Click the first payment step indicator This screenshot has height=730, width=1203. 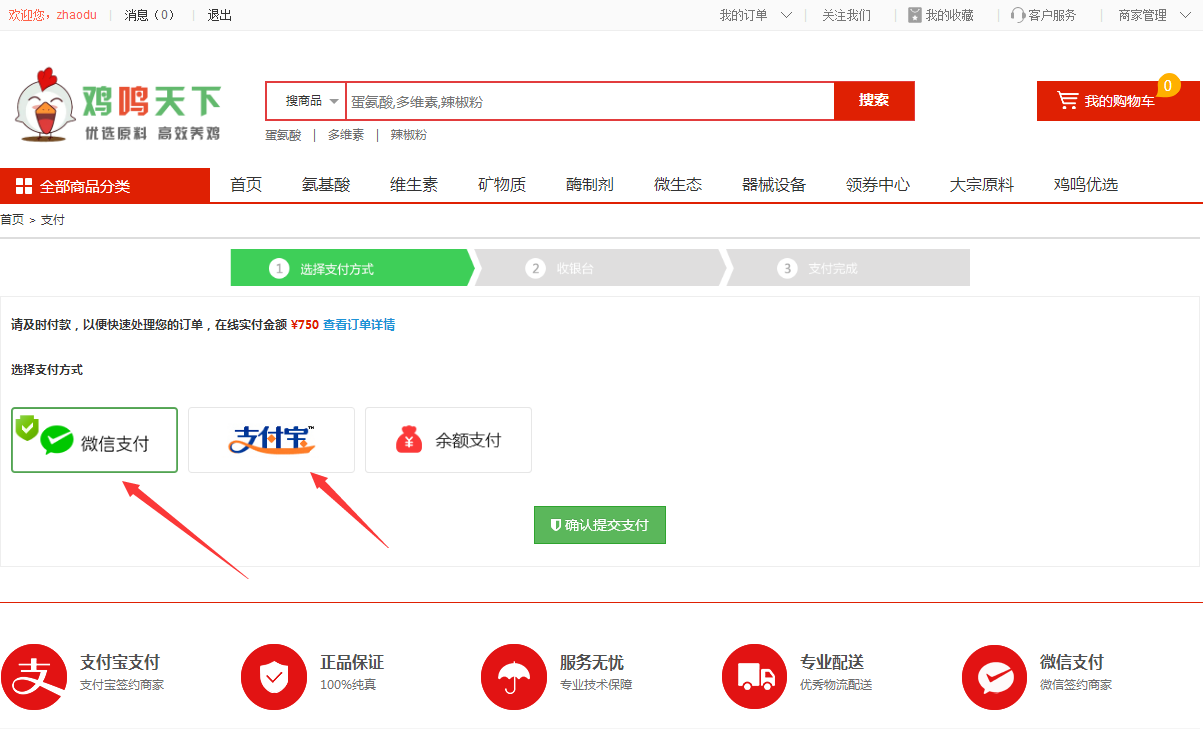pyautogui.click(x=350, y=268)
